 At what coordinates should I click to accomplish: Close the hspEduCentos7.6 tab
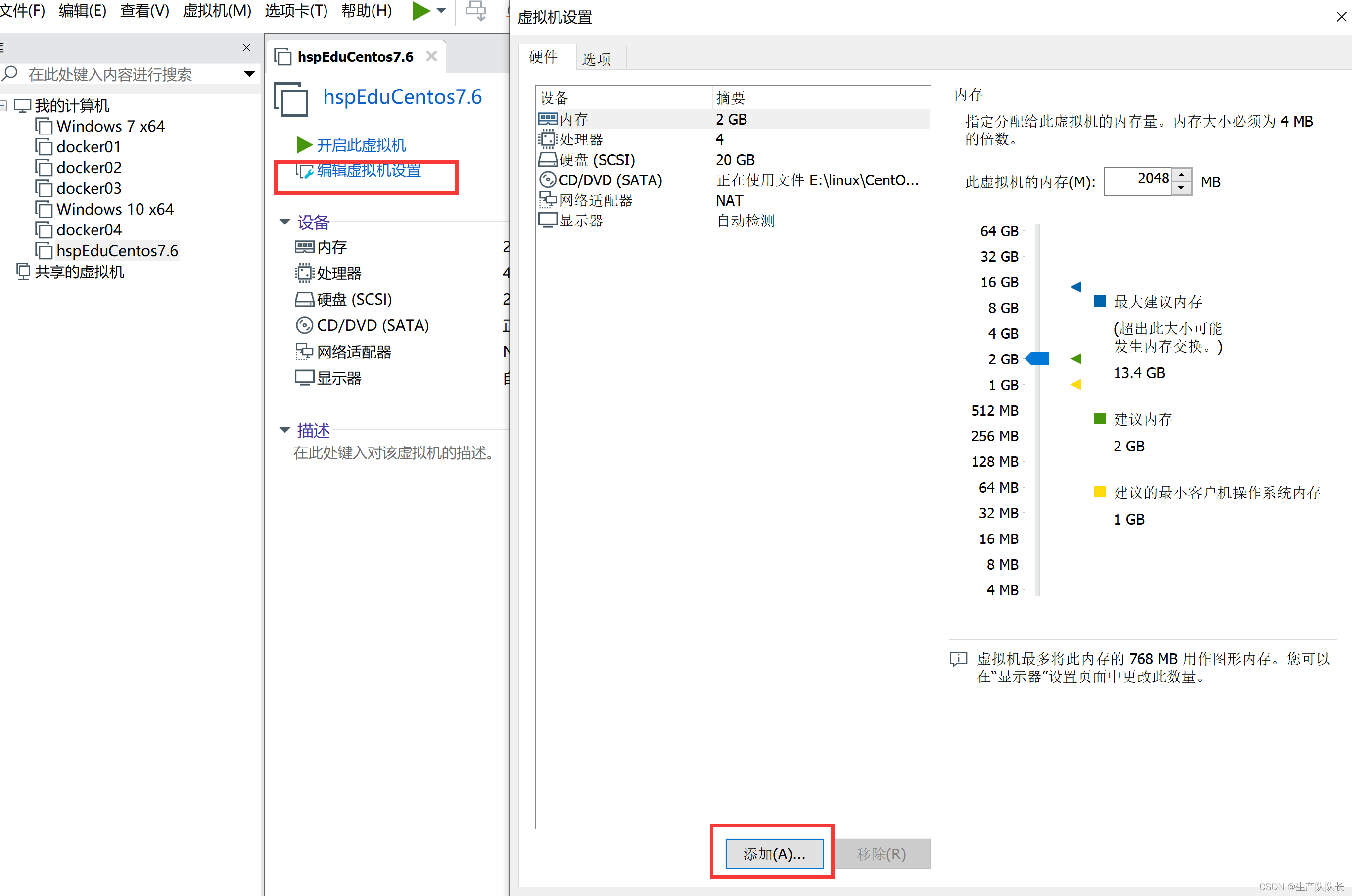[x=431, y=56]
